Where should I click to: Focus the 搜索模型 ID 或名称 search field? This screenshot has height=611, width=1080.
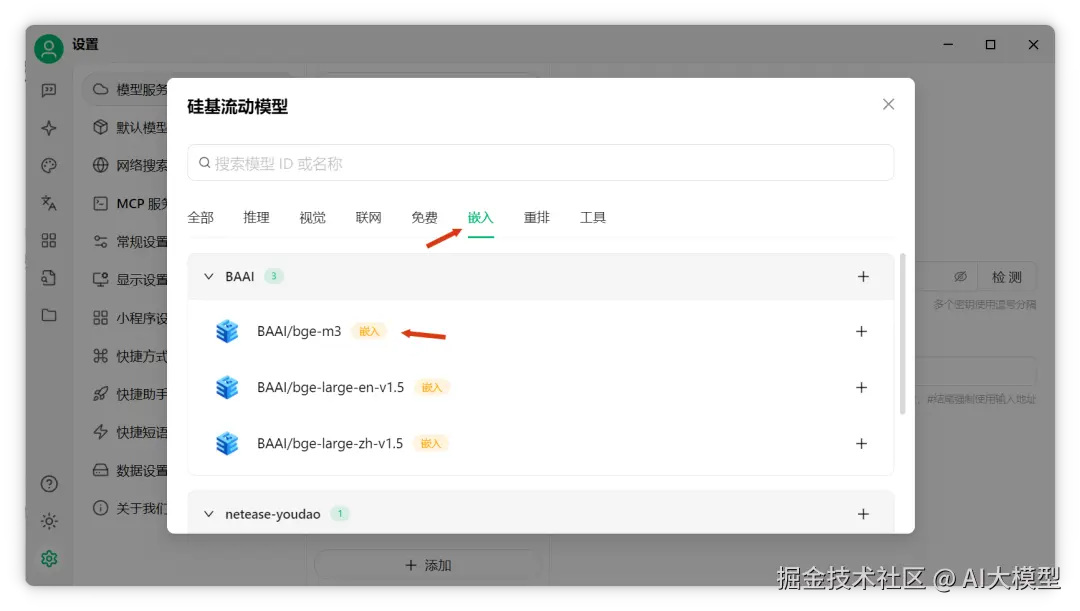[x=541, y=163]
